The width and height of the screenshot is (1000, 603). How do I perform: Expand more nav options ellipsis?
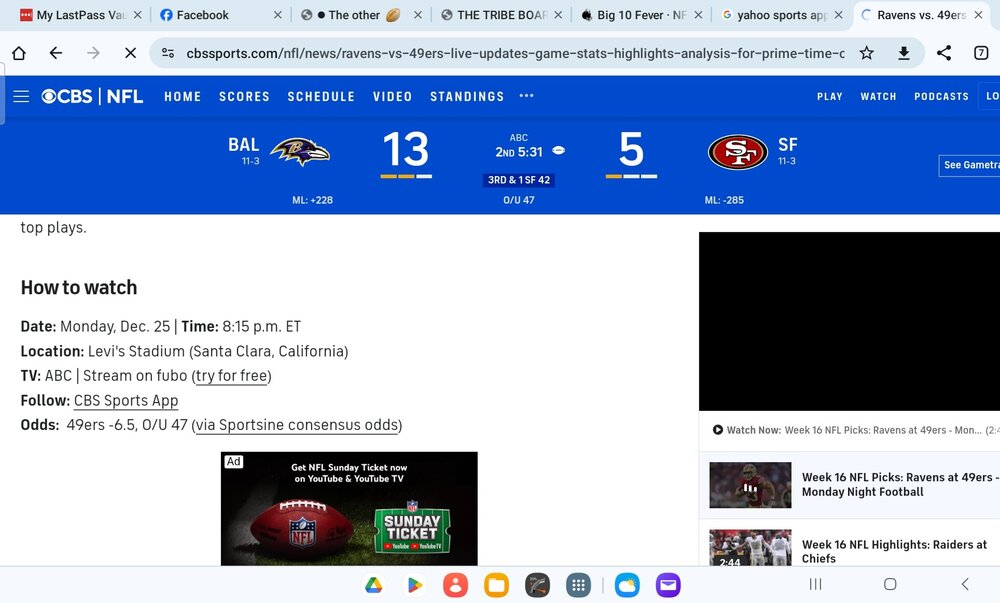[526, 96]
